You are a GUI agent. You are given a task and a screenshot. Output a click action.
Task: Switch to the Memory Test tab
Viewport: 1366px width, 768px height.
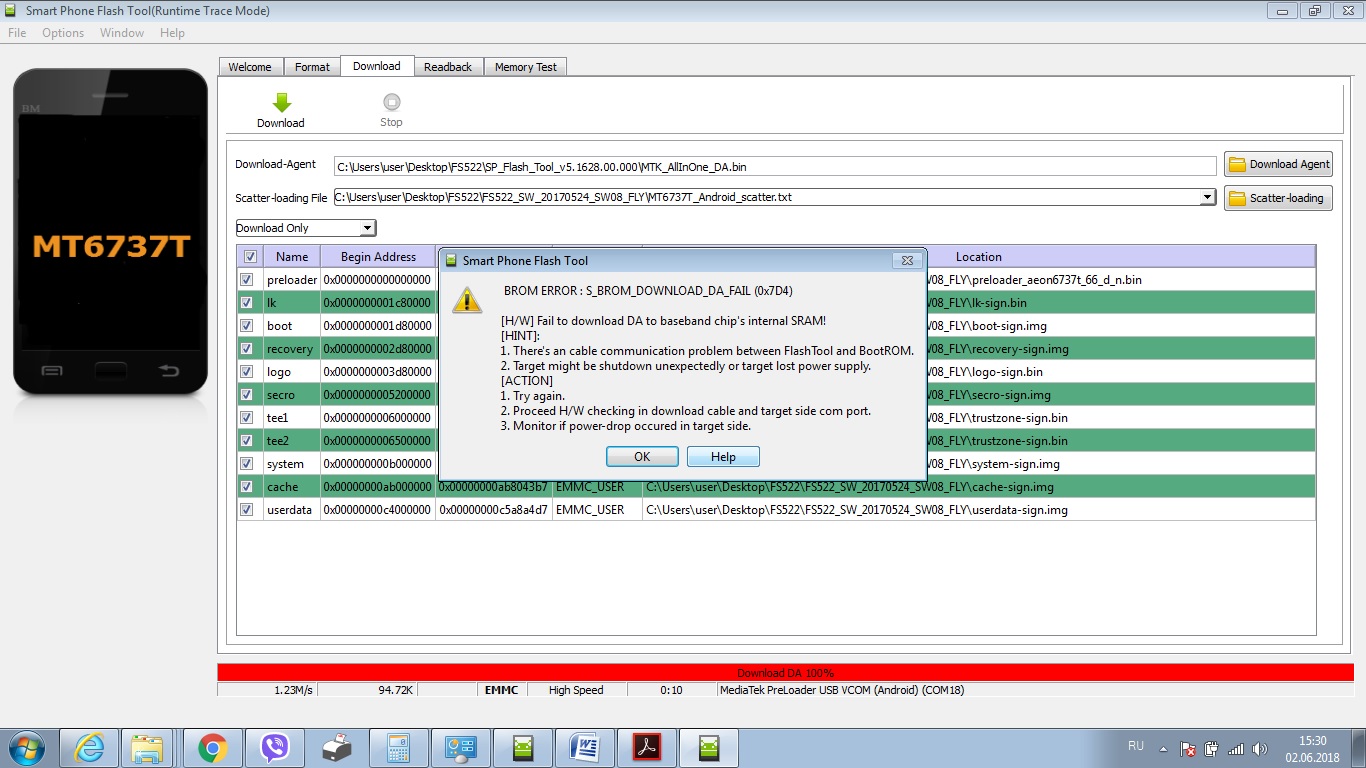pyautogui.click(x=525, y=67)
